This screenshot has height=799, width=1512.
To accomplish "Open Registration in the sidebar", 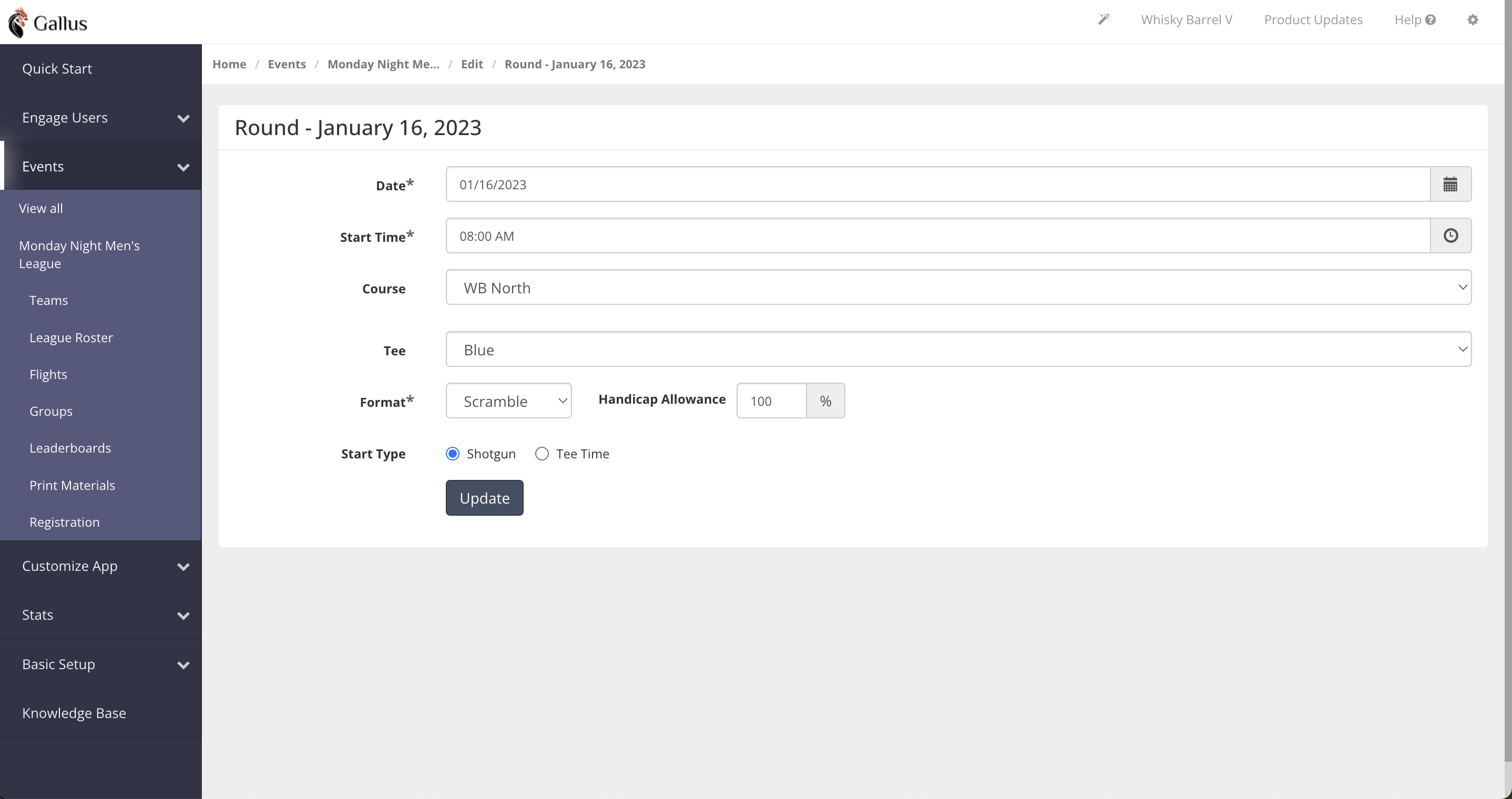I will [65, 522].
